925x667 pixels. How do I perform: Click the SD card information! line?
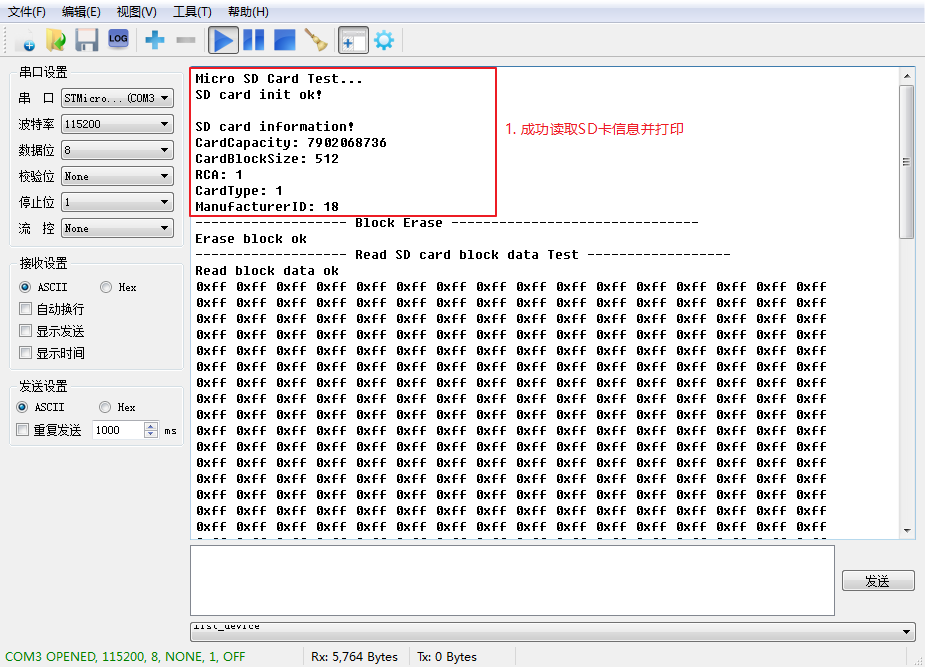click(275, 126)
